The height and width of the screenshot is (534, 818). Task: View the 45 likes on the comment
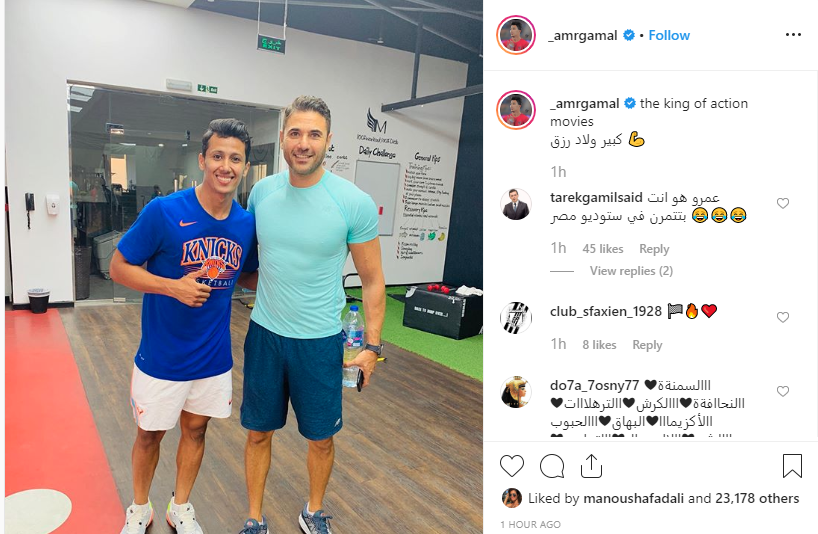603,249
